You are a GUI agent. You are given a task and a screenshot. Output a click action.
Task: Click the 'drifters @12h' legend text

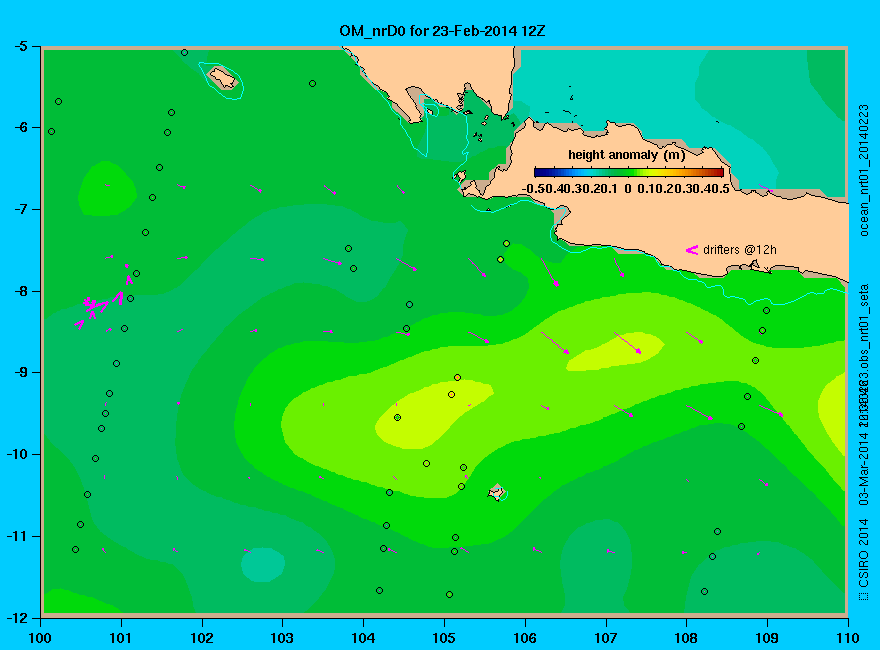pos(740,250)
